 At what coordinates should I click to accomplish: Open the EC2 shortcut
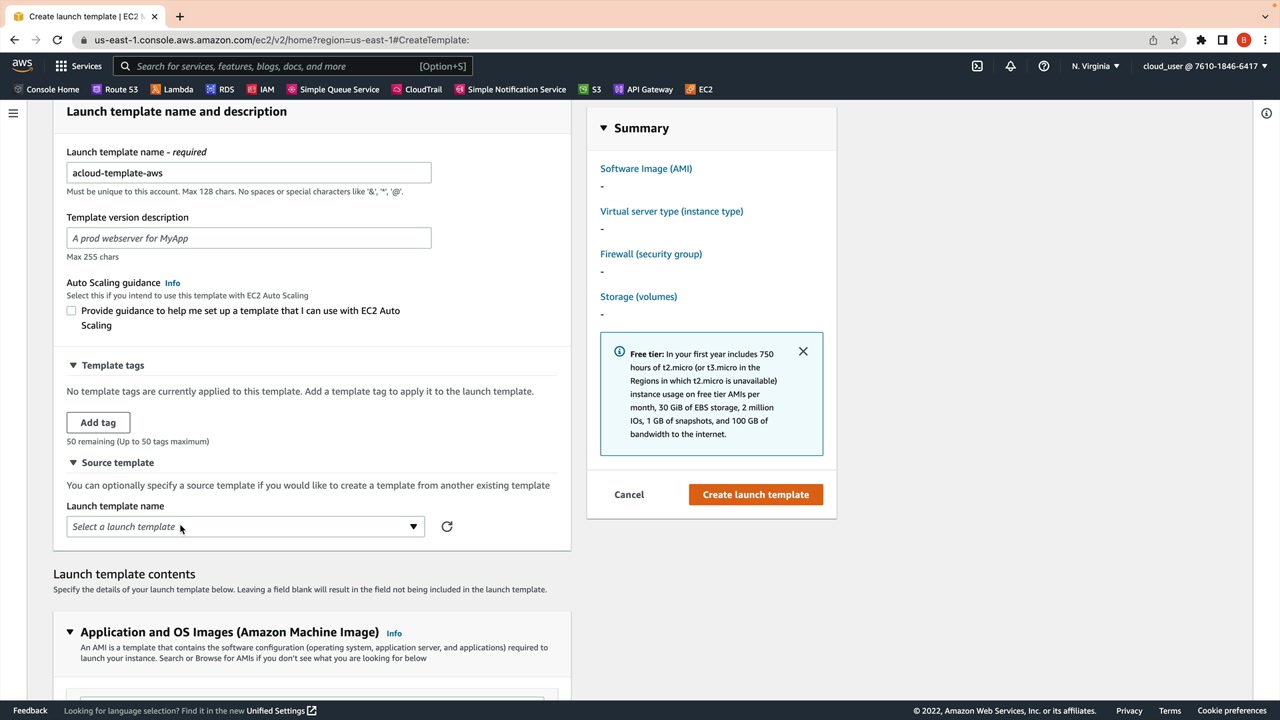699,89
